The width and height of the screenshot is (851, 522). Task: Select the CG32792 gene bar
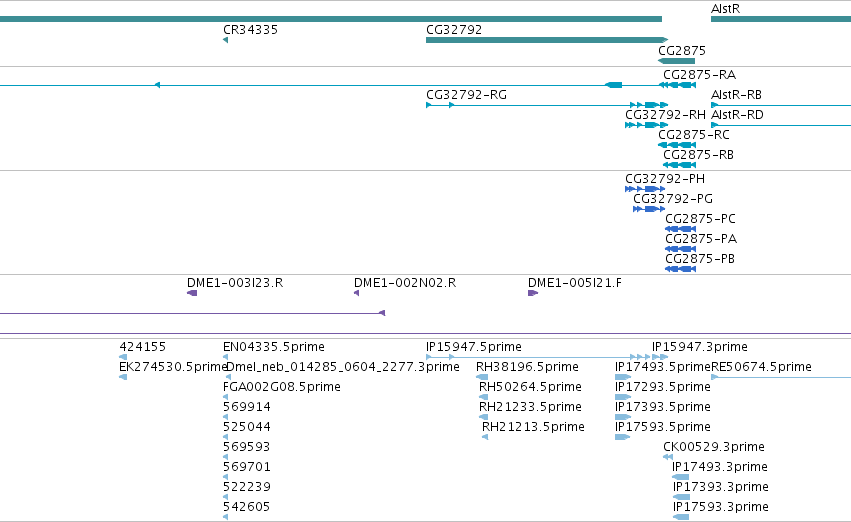547,40
